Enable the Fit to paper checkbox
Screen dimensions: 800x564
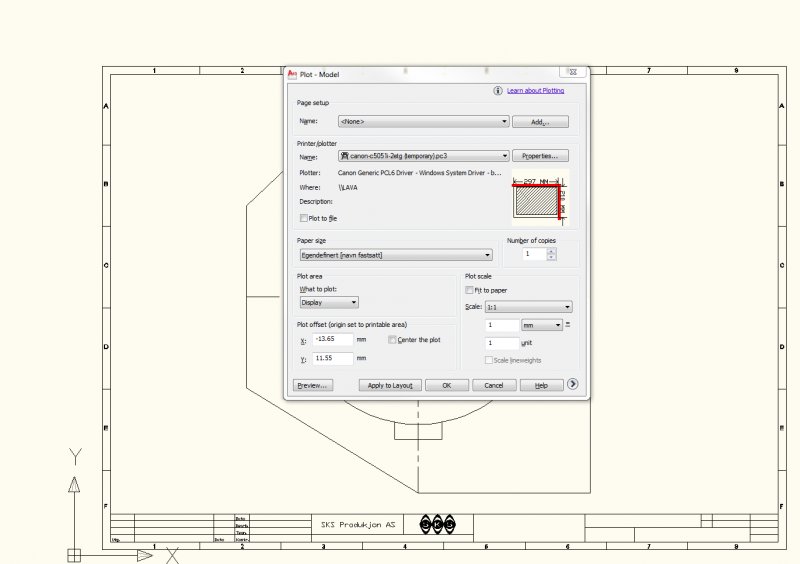pos(469,290)
